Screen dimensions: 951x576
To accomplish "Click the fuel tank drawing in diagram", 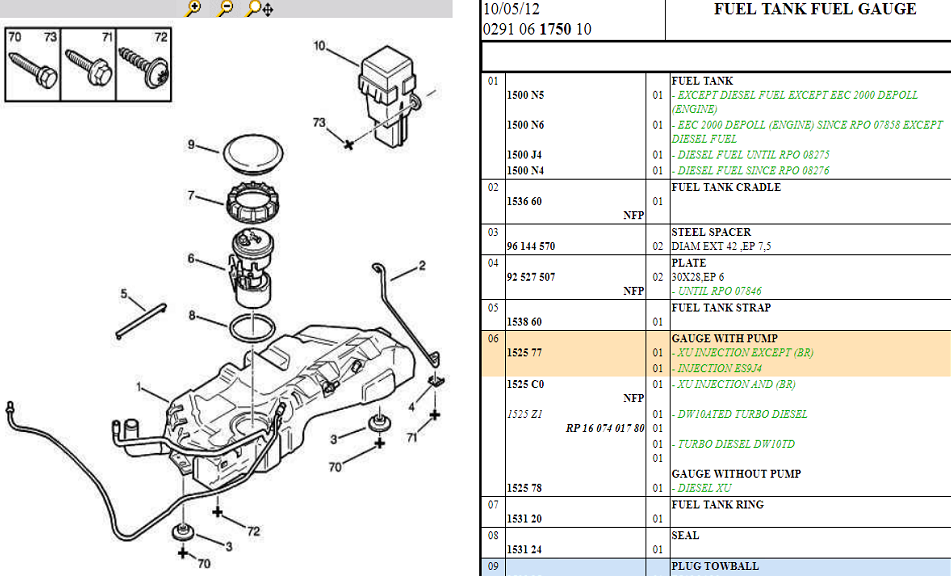I will (291, 409).
